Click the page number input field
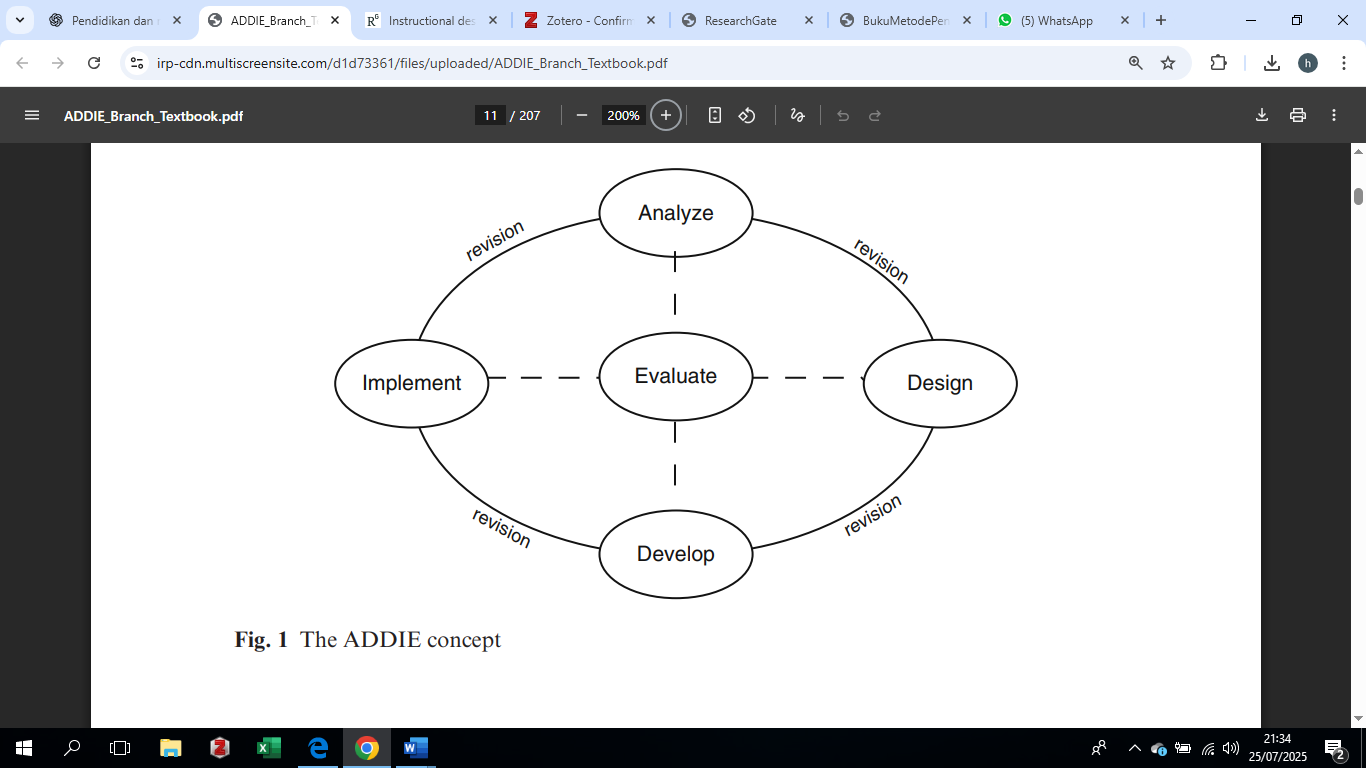 coord(490,115)
